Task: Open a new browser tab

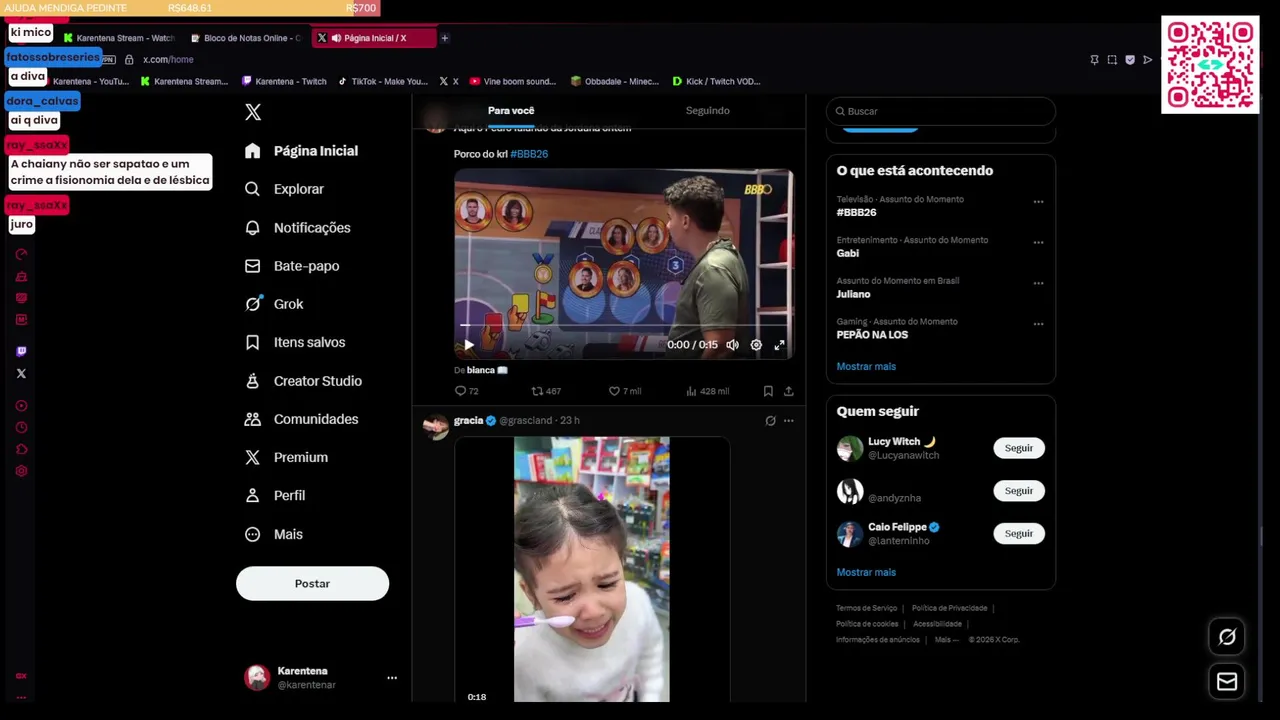Action: click(444, 38)
